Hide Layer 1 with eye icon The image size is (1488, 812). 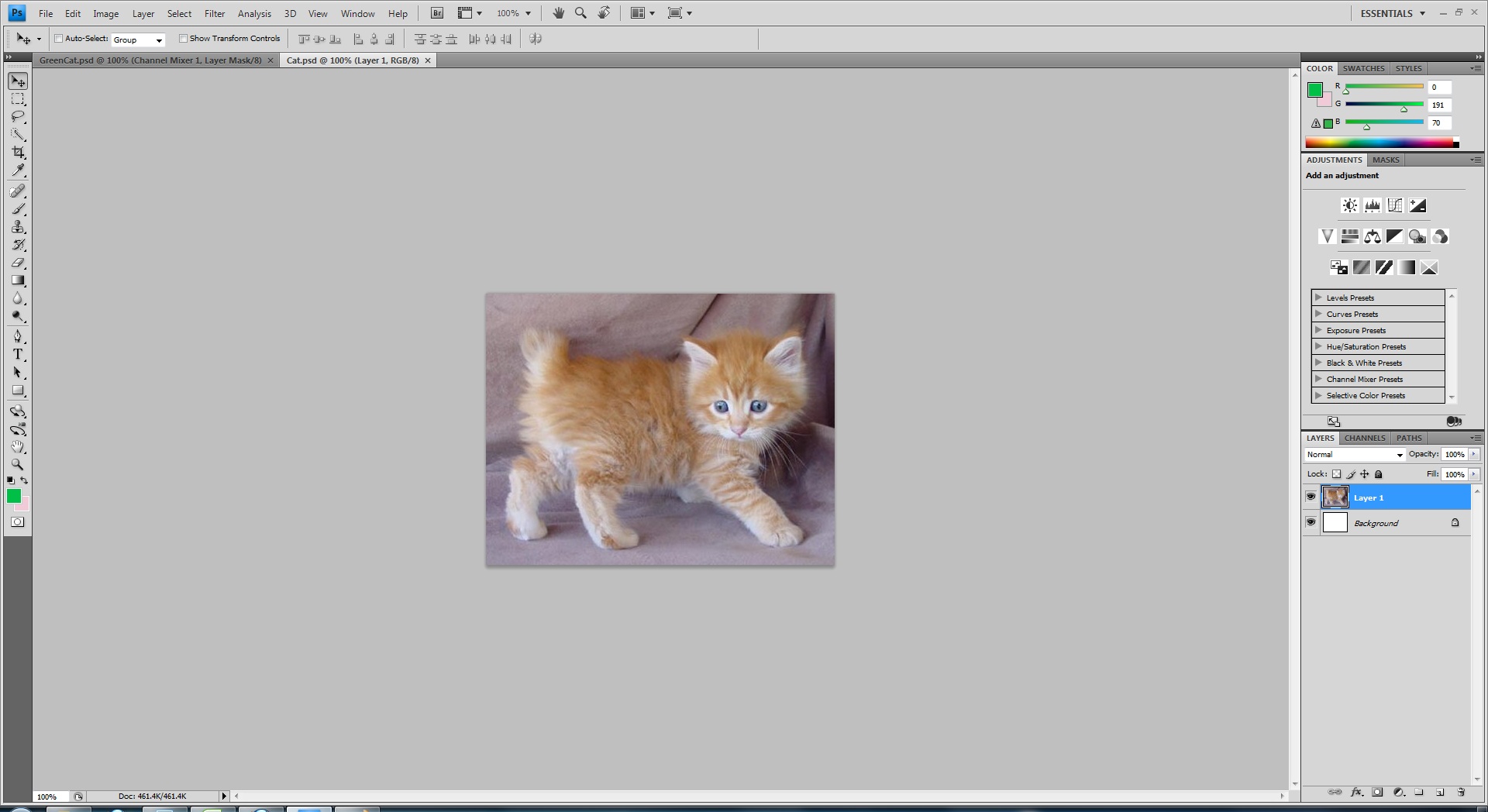pyautogui.click(x=1311, y=497)
